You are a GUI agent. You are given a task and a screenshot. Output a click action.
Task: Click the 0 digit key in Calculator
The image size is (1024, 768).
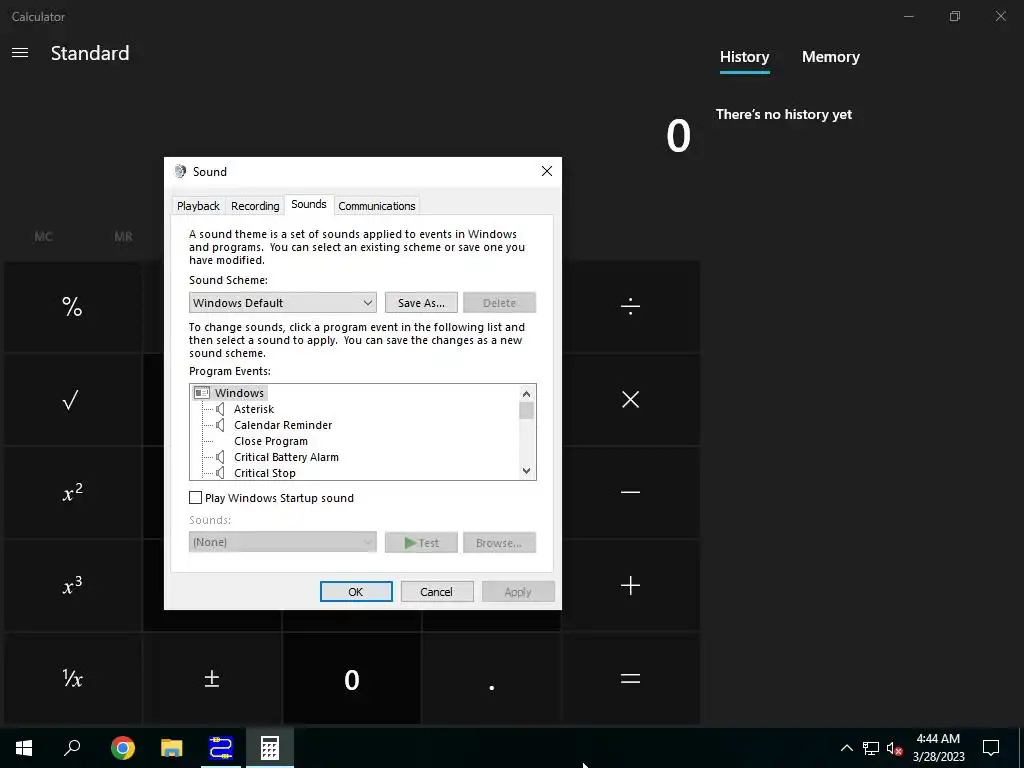point(351,679)
